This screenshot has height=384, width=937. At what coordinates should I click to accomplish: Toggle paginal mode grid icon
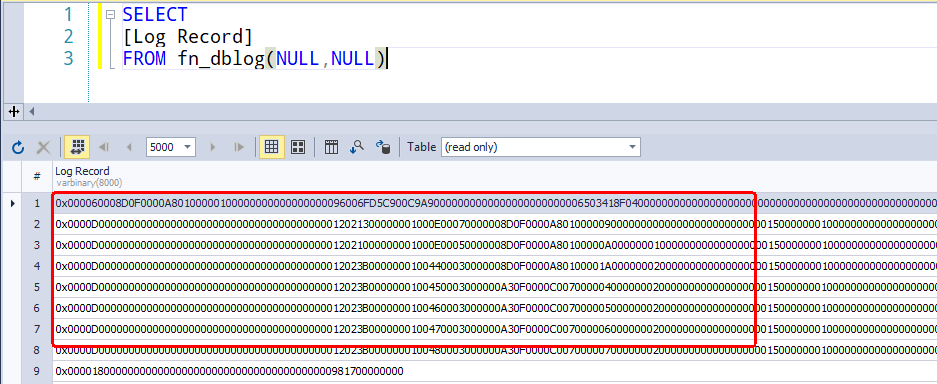(x=76, y=147)
